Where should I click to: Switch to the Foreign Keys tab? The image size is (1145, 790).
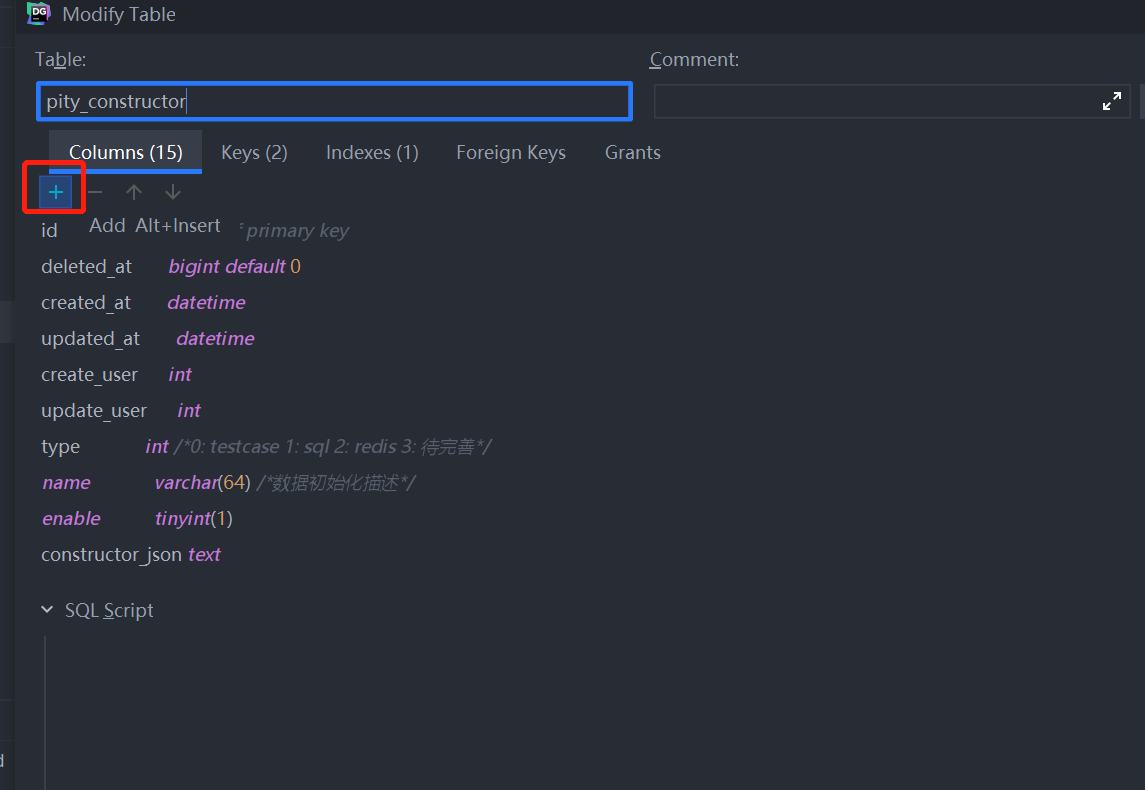pyautogui.click(x=511, y=153)
